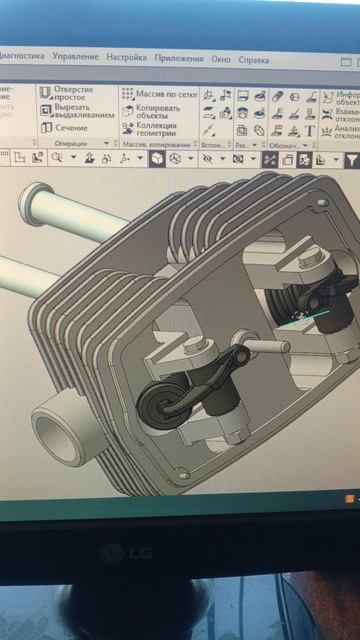The width and height of the screenshot is (360, 640).
Task: Click the view orientation axes icon
Action: (x=124, y=158)
